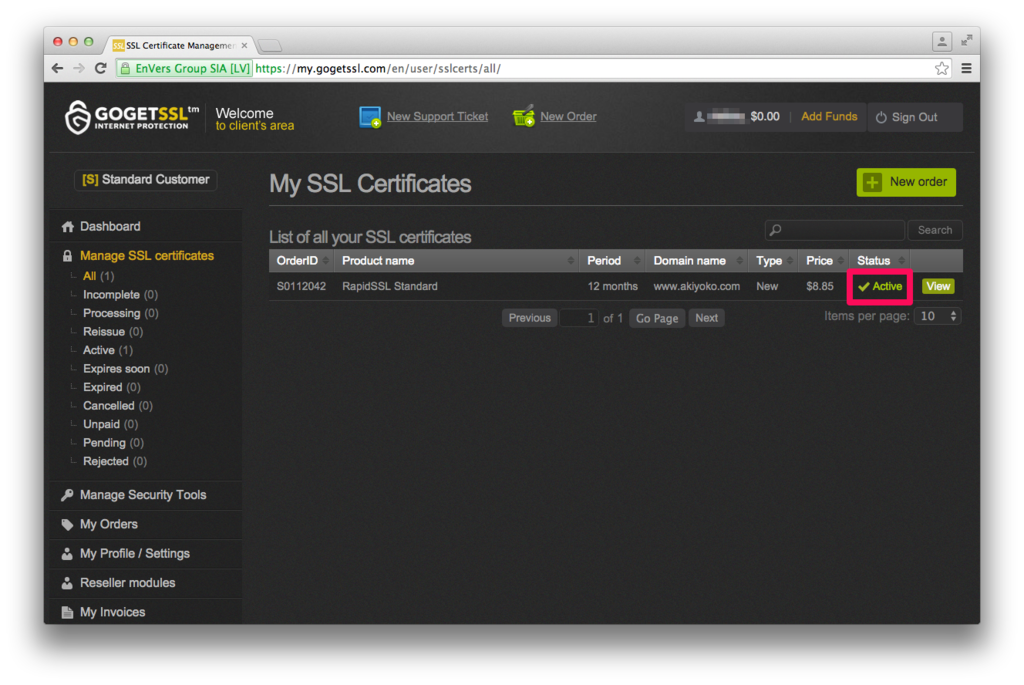The width and height of the screenshot is (1024, 685).
Task: Click the View button for S0112042
Action: pos(938,287)
